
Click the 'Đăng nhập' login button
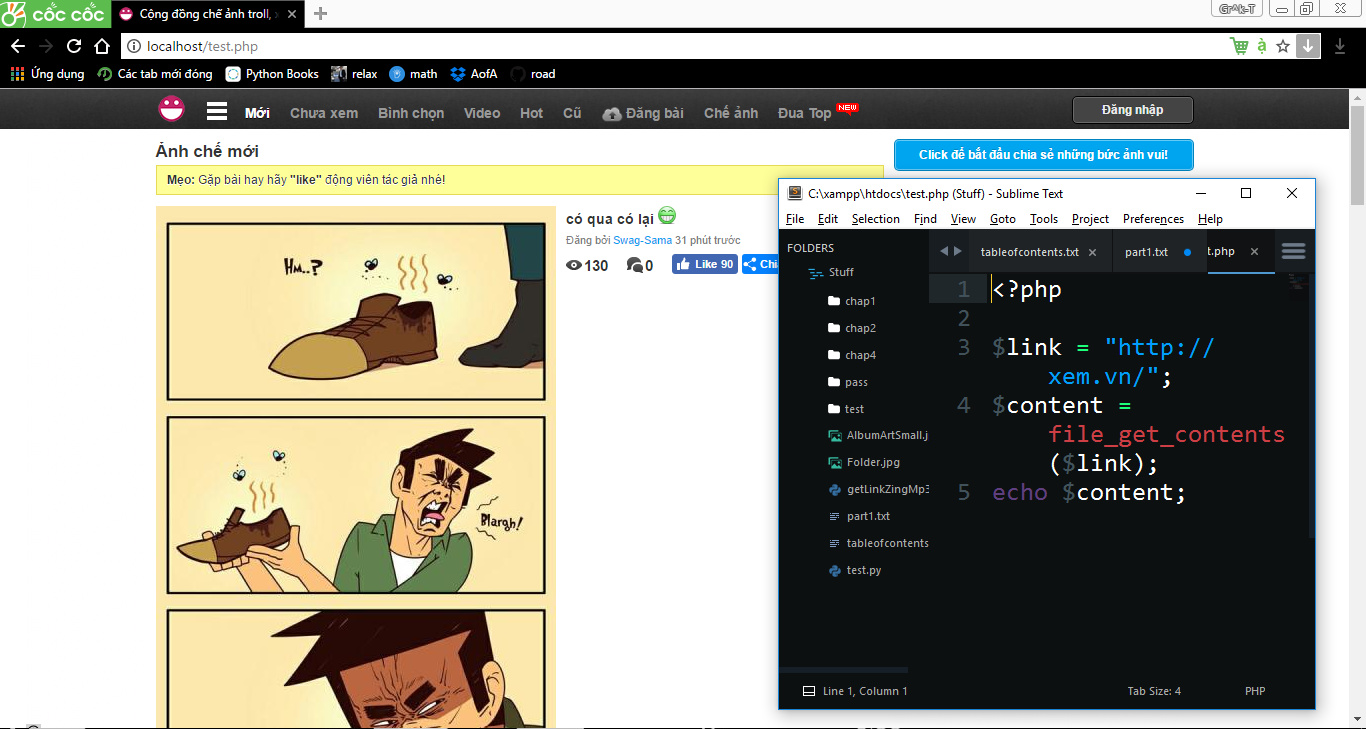click(x=1133, y=110)
